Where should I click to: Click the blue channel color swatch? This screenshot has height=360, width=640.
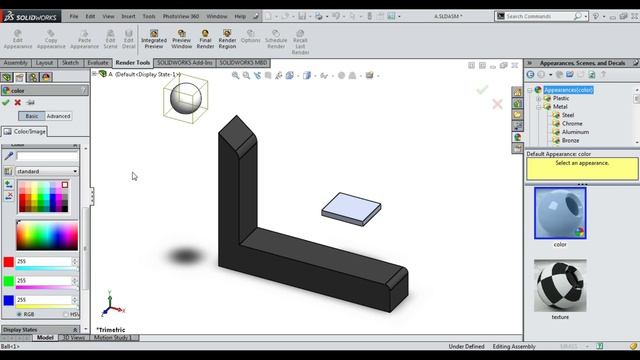point(9,300)
